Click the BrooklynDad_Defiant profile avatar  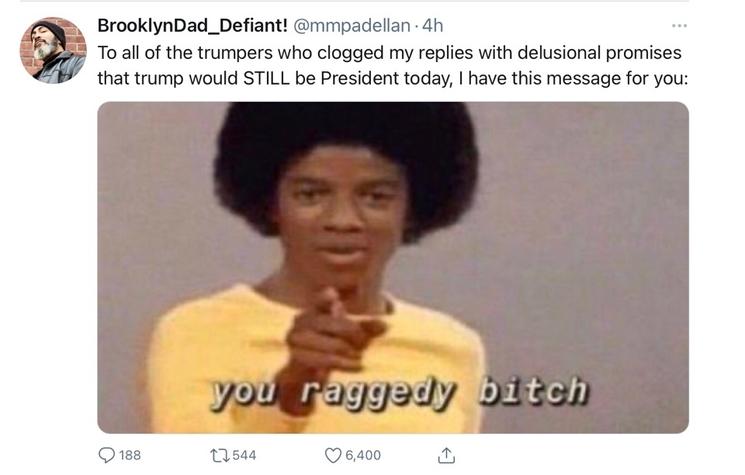pos(53,50)
